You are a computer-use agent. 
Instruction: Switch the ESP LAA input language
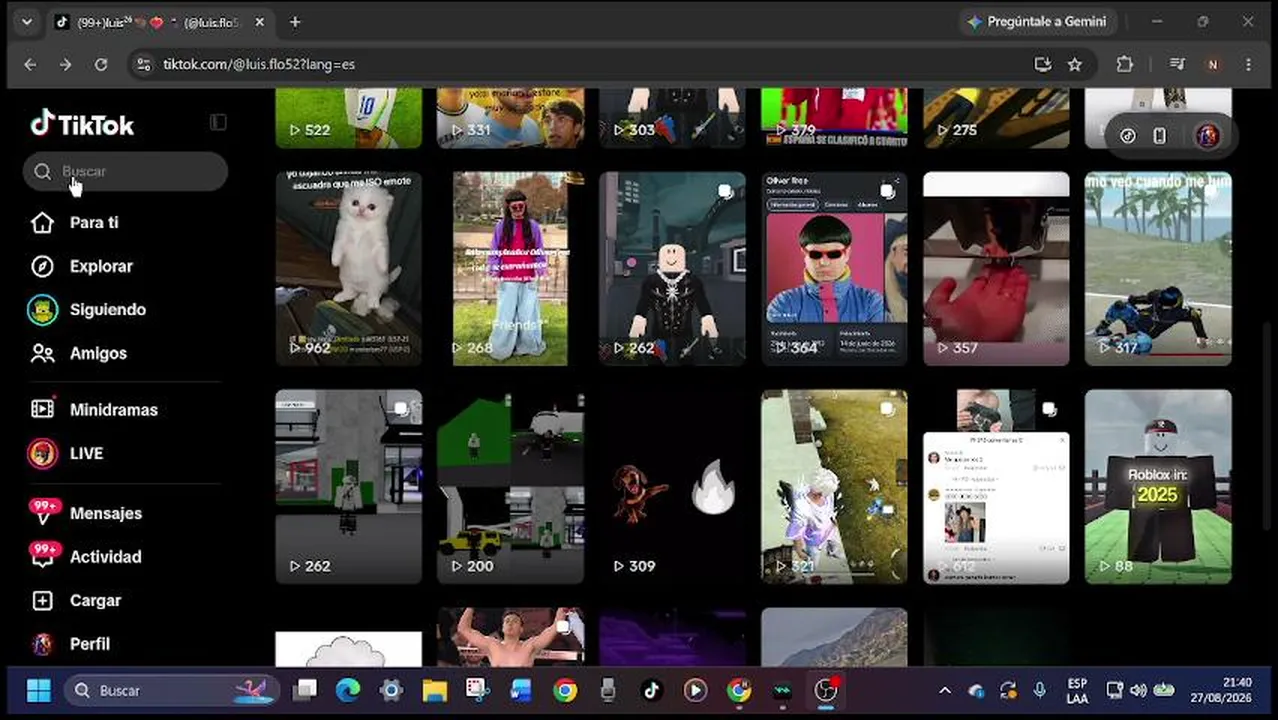click(x=1077, y=690)
